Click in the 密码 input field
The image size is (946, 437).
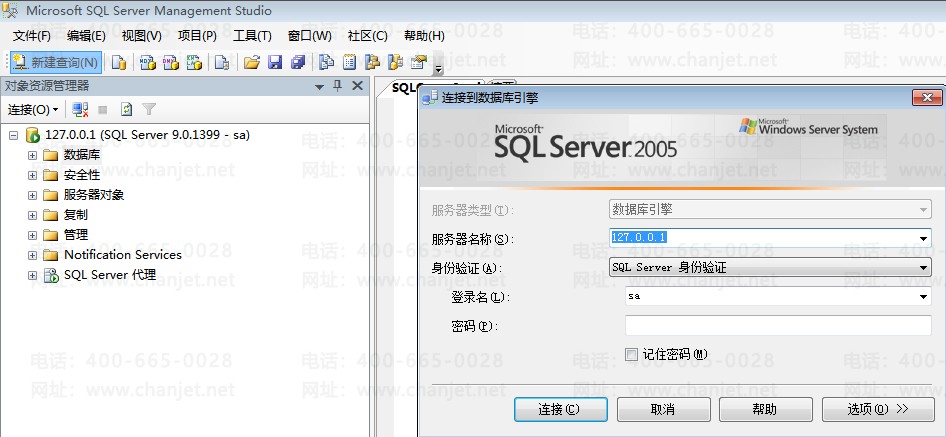coord(777,325)
